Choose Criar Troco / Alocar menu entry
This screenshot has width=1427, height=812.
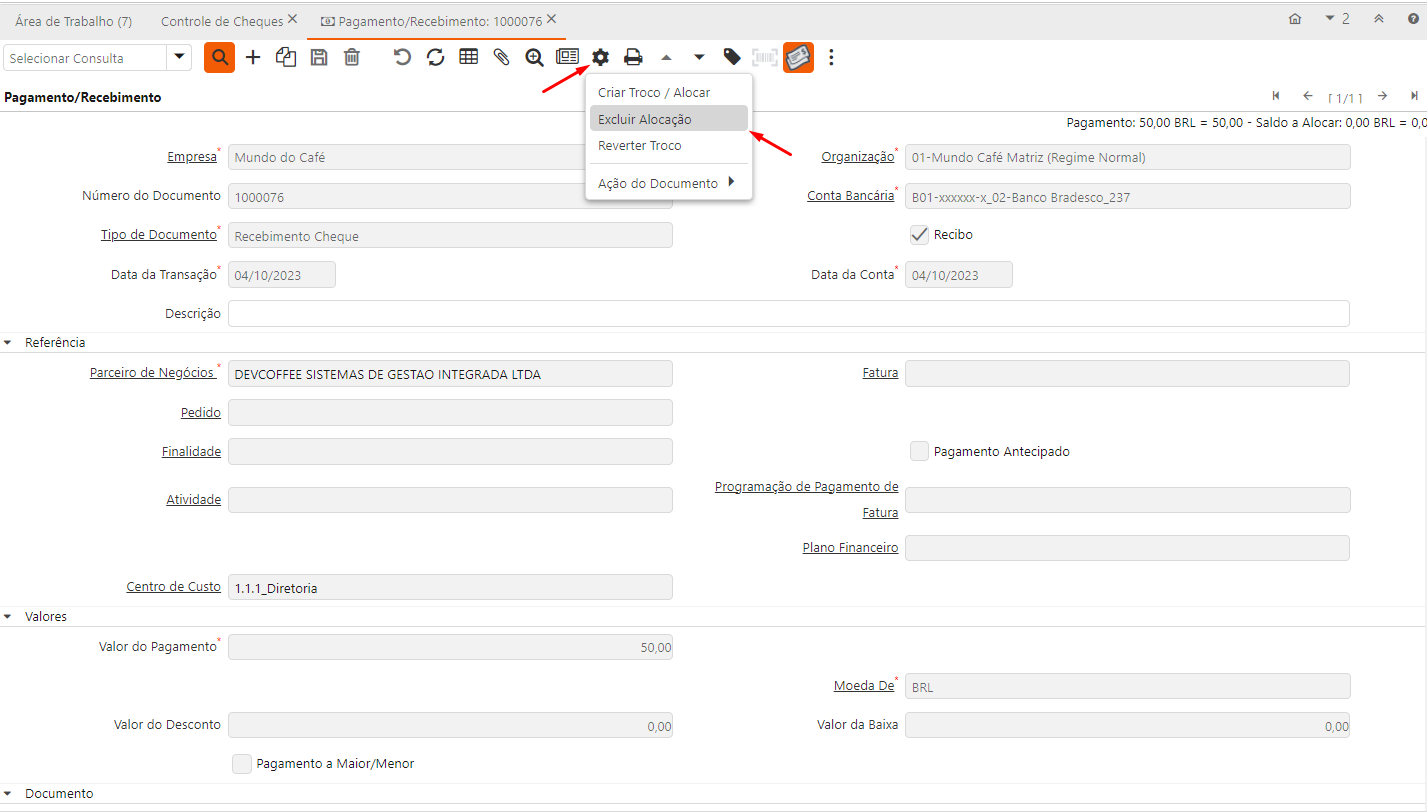click(654, 92)
